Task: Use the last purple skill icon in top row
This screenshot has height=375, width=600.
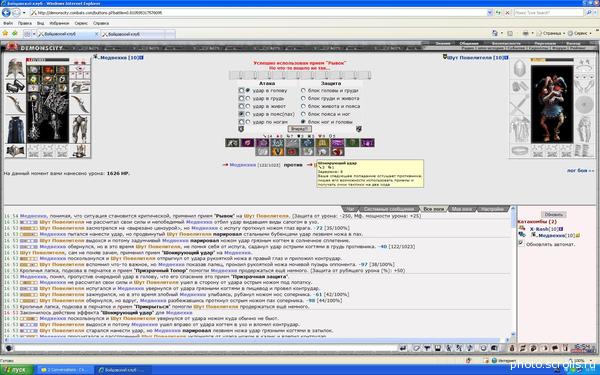Action: pyautogui.click(x=367, y=143)
